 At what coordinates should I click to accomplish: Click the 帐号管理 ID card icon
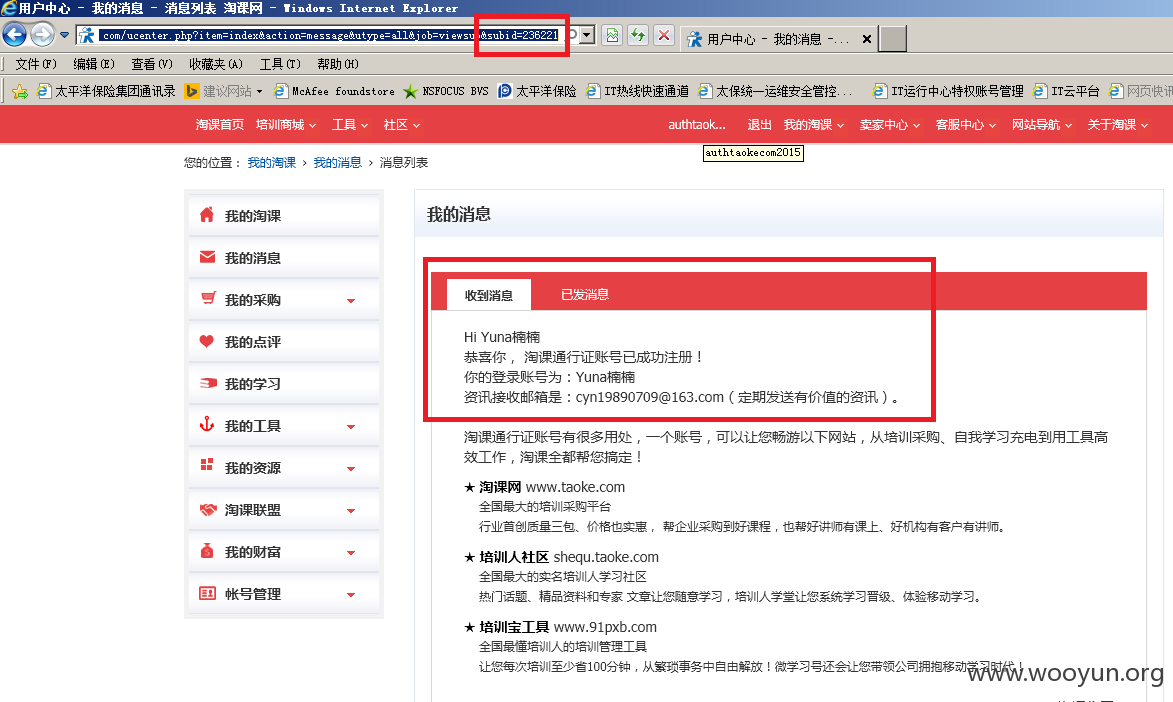click(207, 593)
